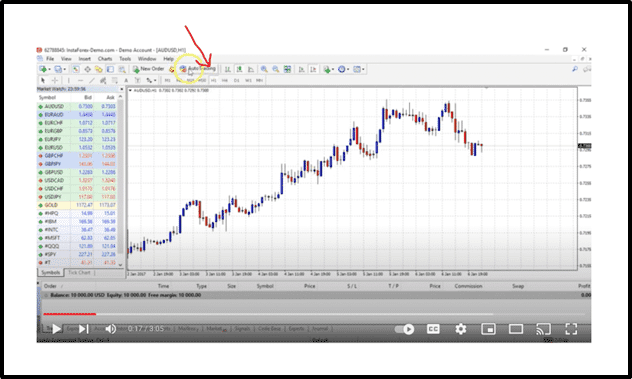
Task: Click the New Order toolbar button
Action: click(148, 69)
